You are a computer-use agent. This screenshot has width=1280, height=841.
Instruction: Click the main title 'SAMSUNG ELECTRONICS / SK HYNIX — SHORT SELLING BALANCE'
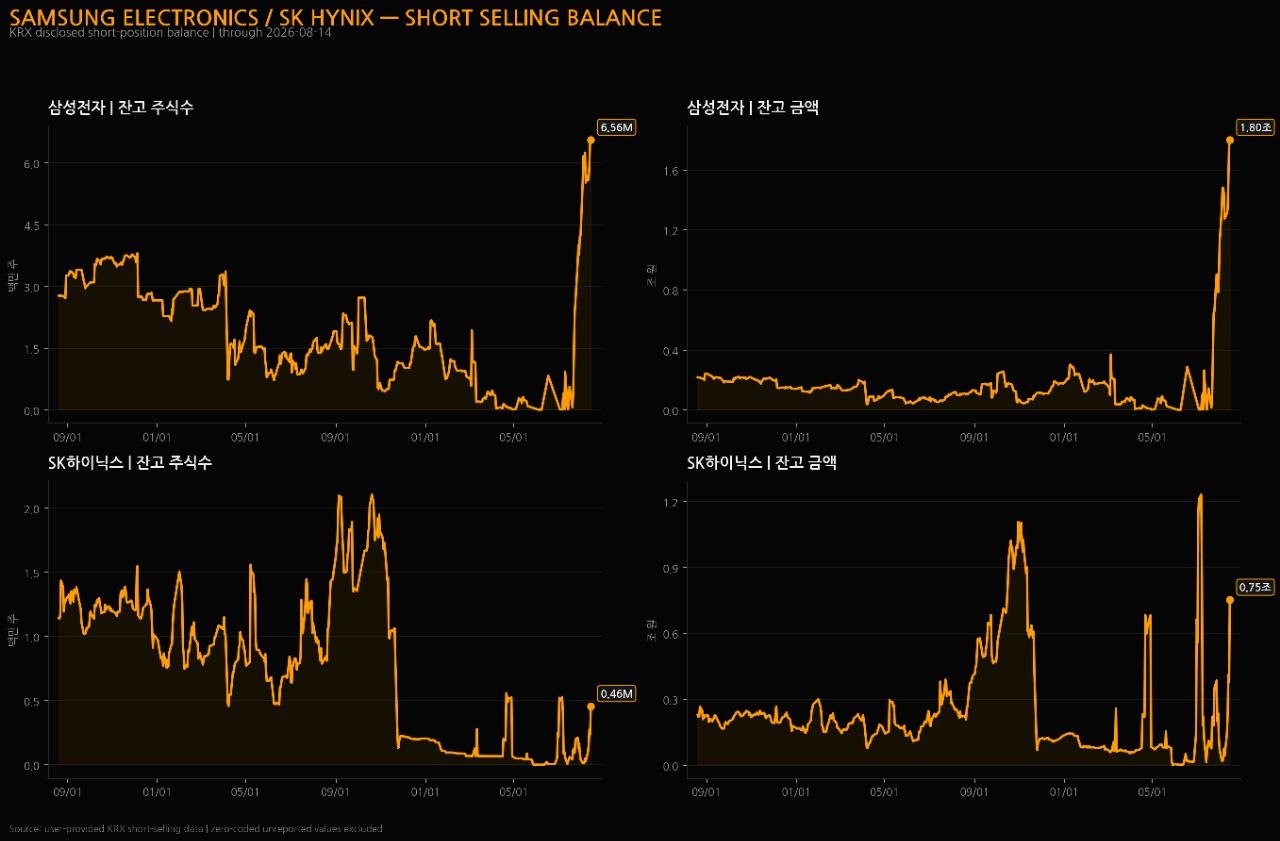(x=335, y=17)
